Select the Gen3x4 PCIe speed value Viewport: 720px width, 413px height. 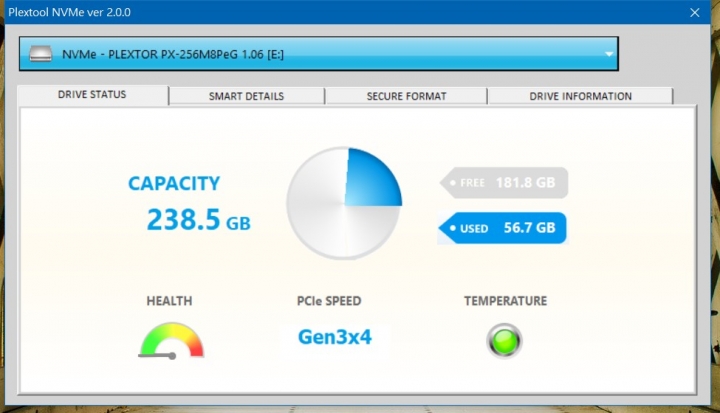click(x=335, y=337)
